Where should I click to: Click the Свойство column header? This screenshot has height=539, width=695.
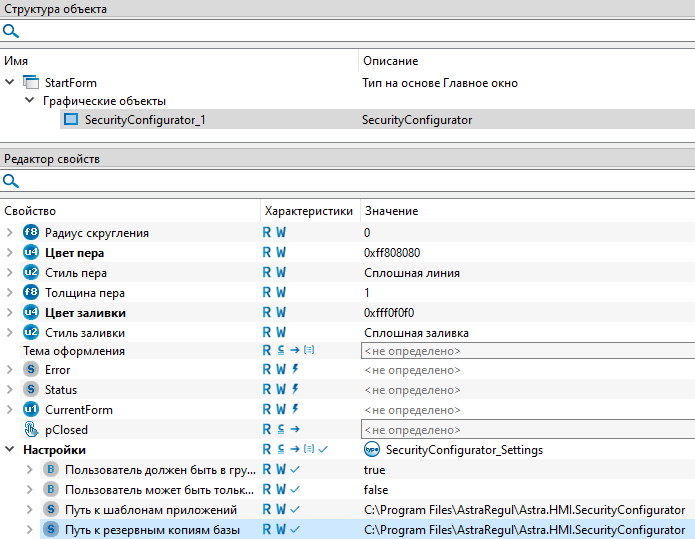tap(30, 211)
